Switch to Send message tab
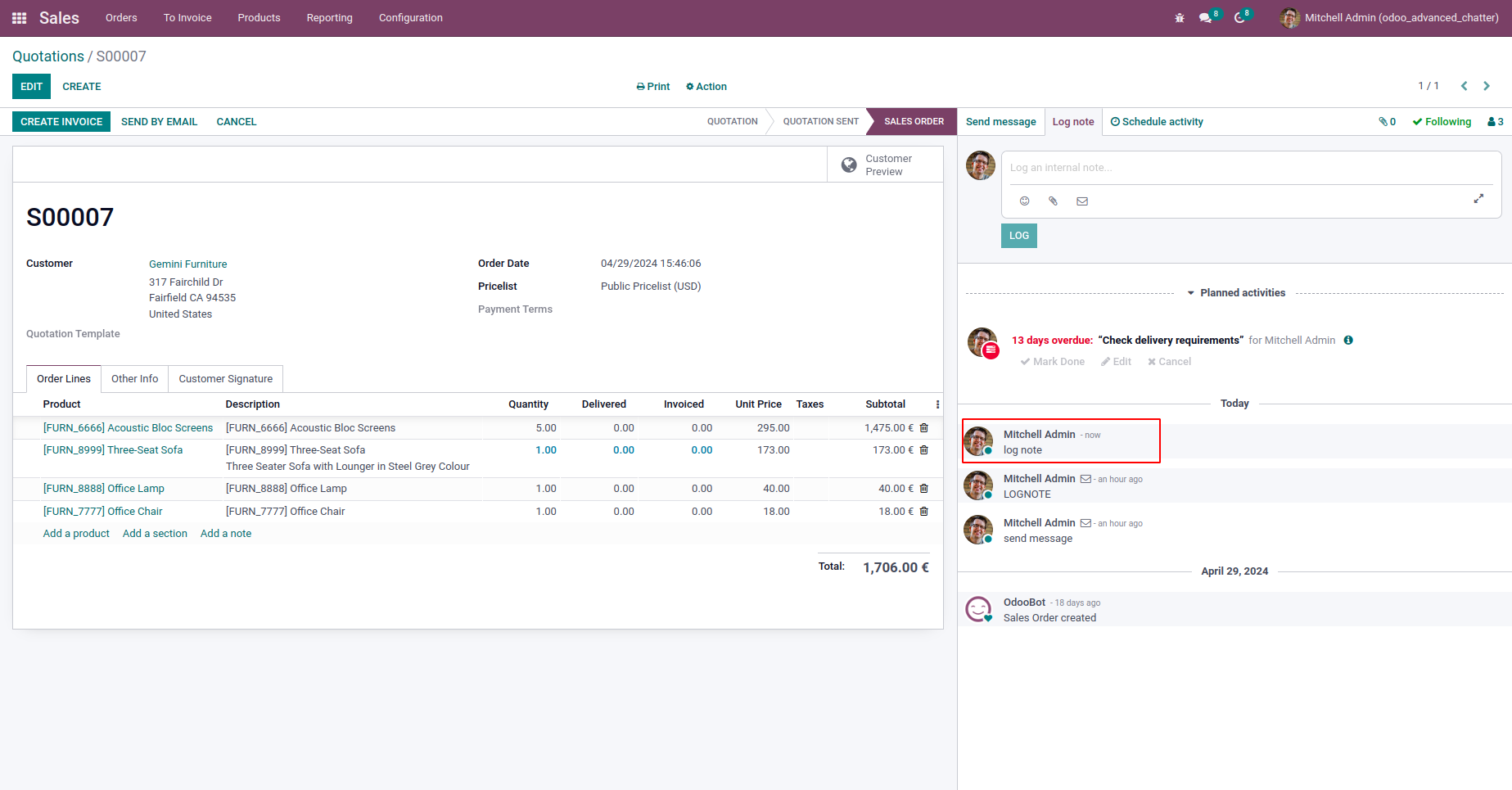The width and height of the screenshot is (1512, 790). pyautogui.click(x=1001, y=122)
